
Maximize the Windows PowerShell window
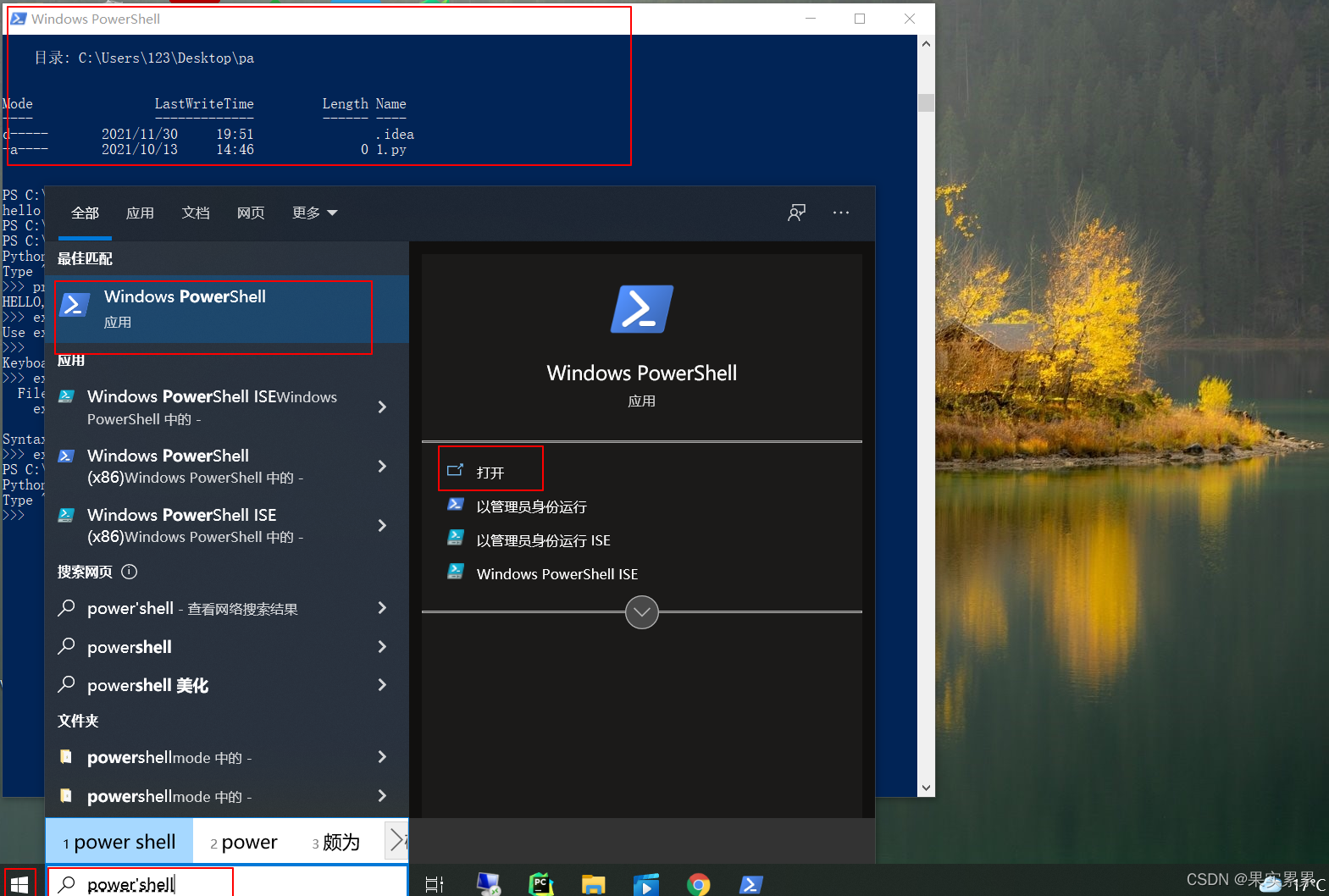pyautogui.click(x=860, y=19)
